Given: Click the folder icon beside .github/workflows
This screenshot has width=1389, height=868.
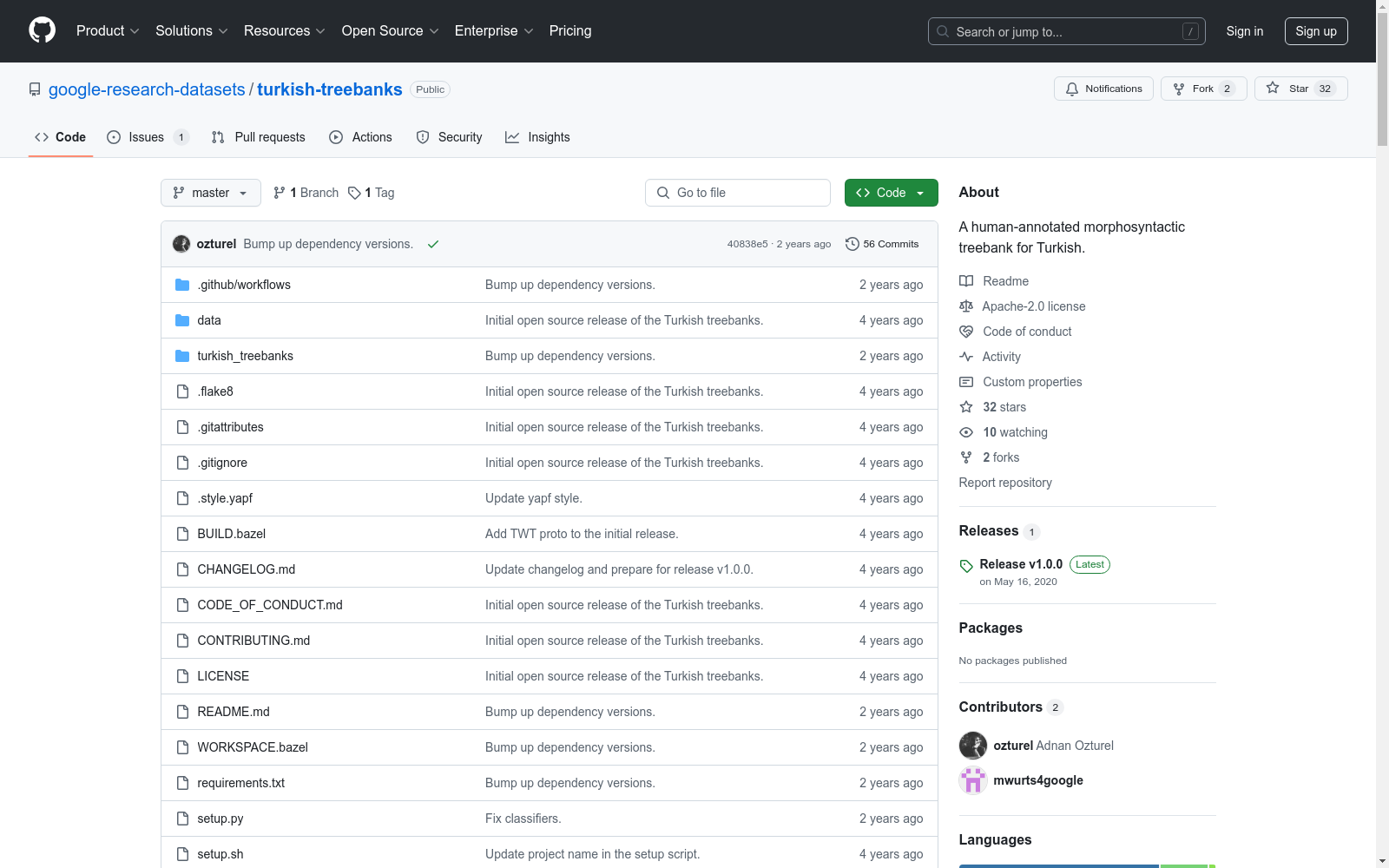Looking at the screenshot, I should (182, 285).
